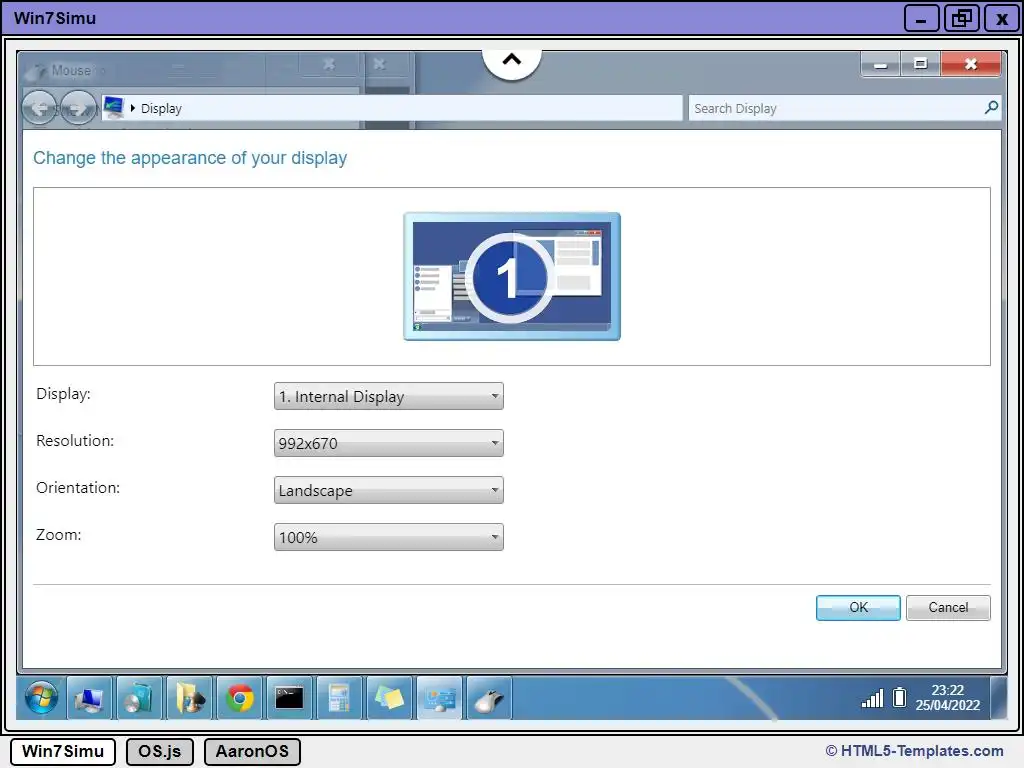Select the Mouse taskbar icon
Screen dimensions: 1024x768
tap(489, 699)
